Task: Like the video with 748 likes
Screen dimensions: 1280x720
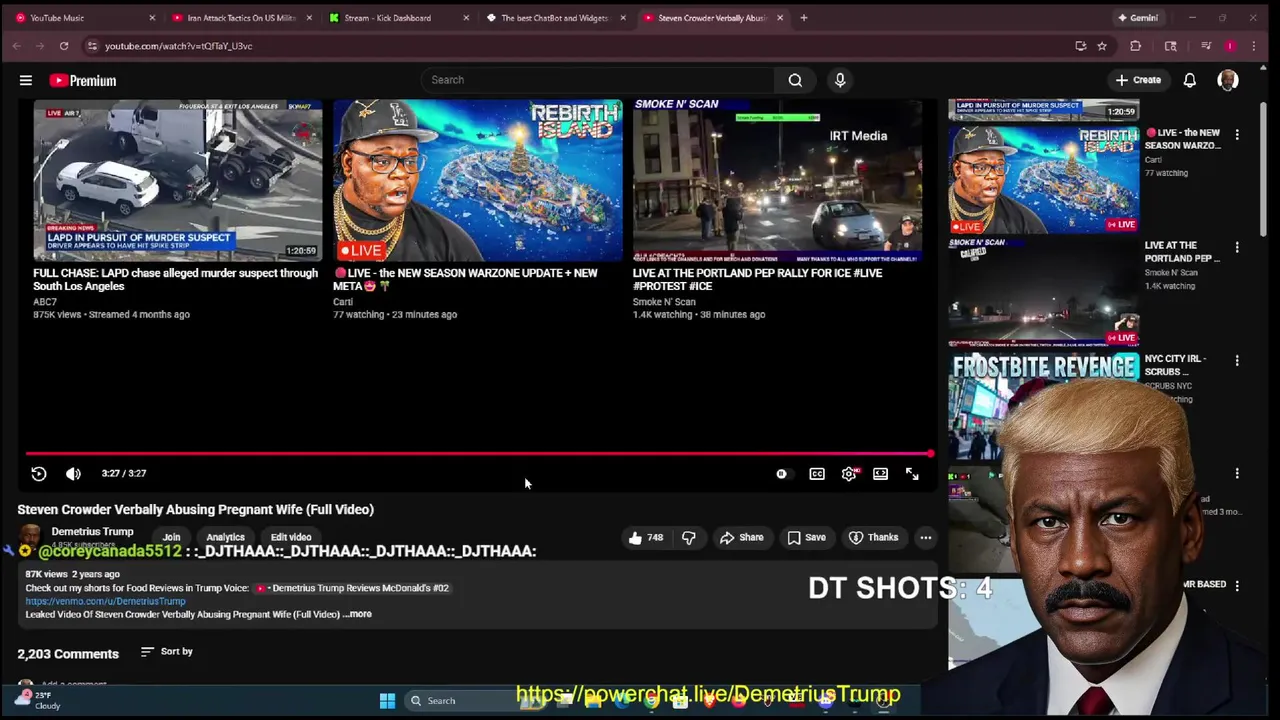Action: [645, 537]
